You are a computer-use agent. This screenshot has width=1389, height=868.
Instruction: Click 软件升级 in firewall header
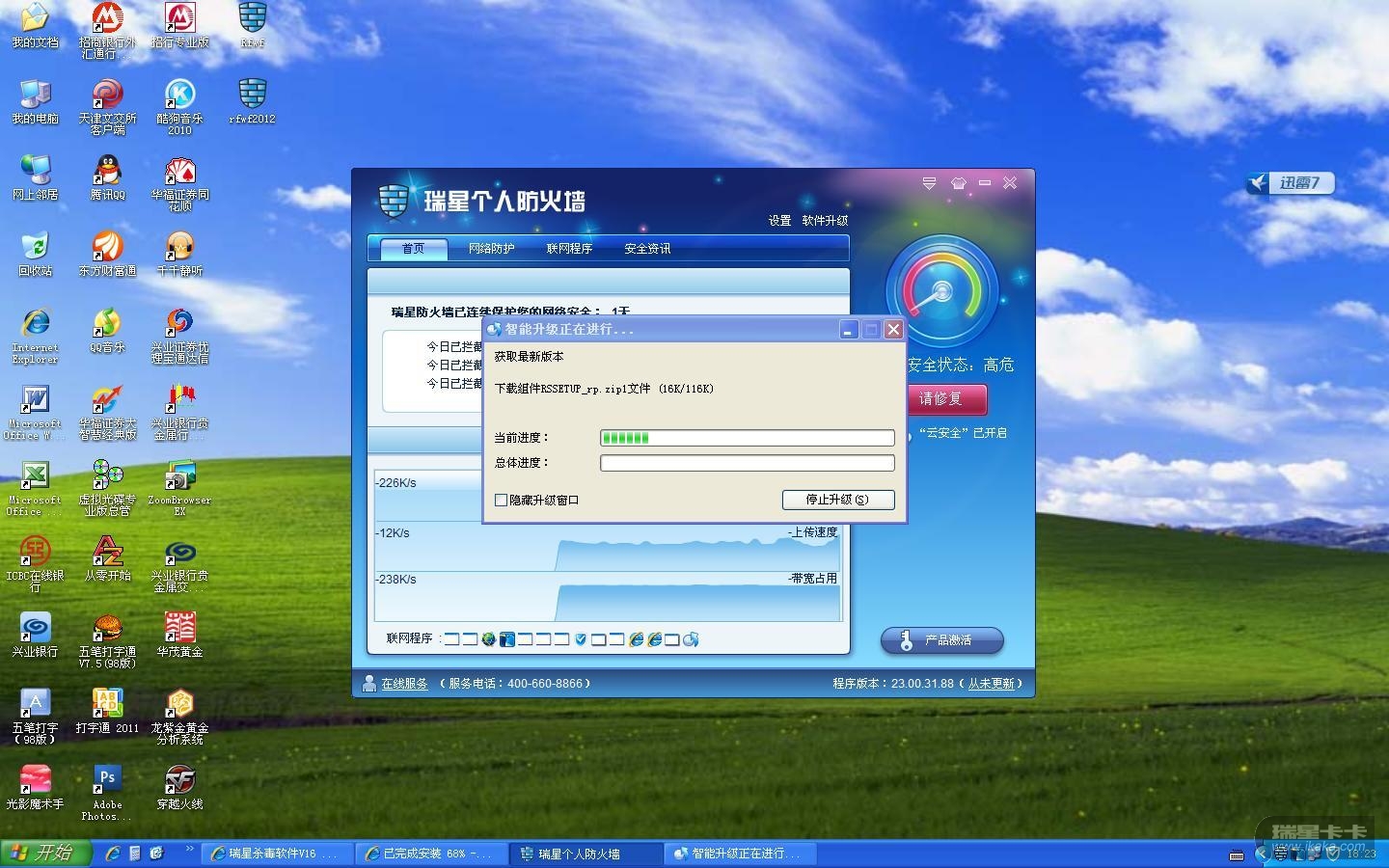[825, 221]
